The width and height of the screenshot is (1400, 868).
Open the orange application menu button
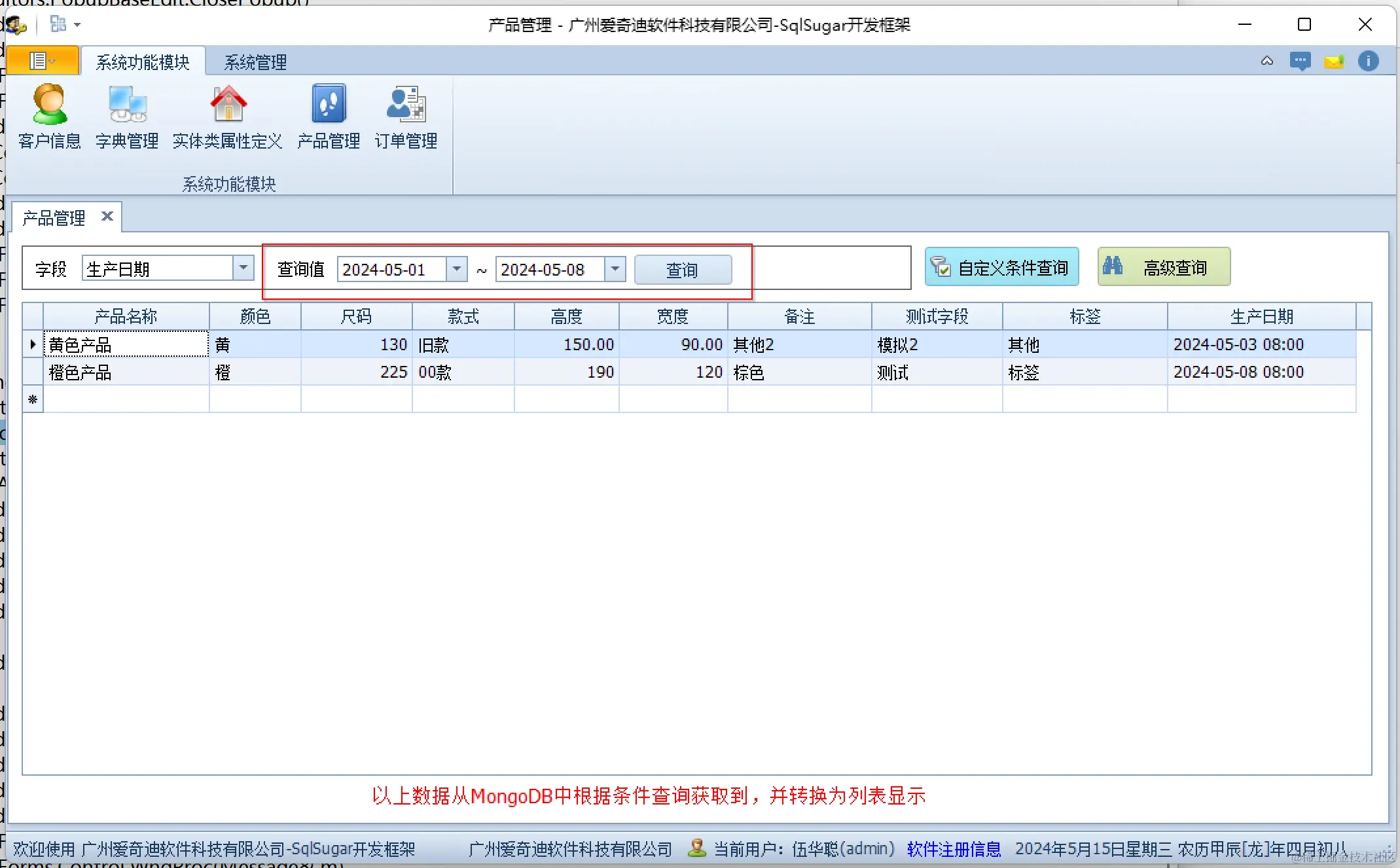click(43, 62)
